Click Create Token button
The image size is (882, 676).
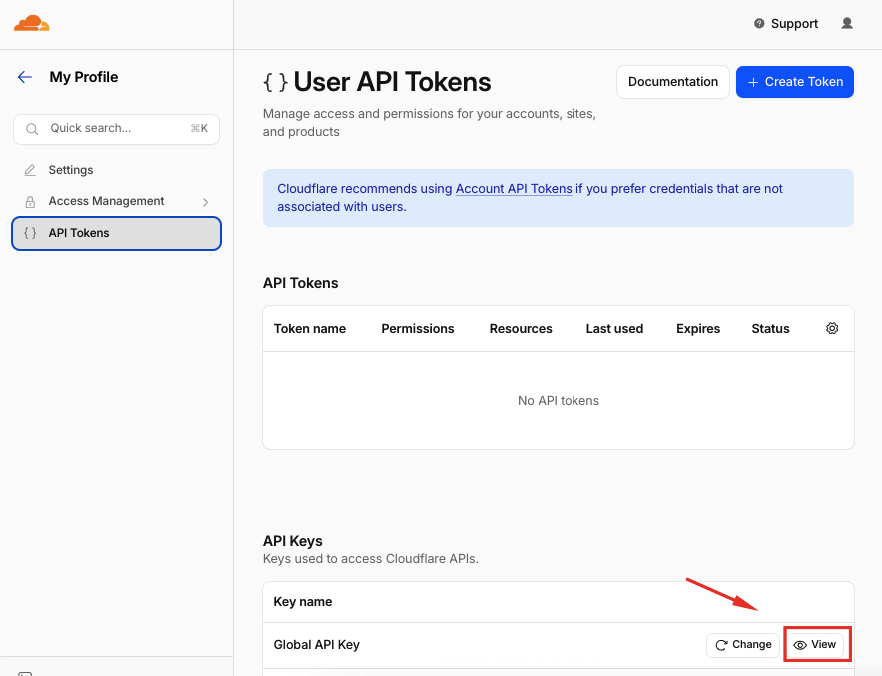coord(795,82)
